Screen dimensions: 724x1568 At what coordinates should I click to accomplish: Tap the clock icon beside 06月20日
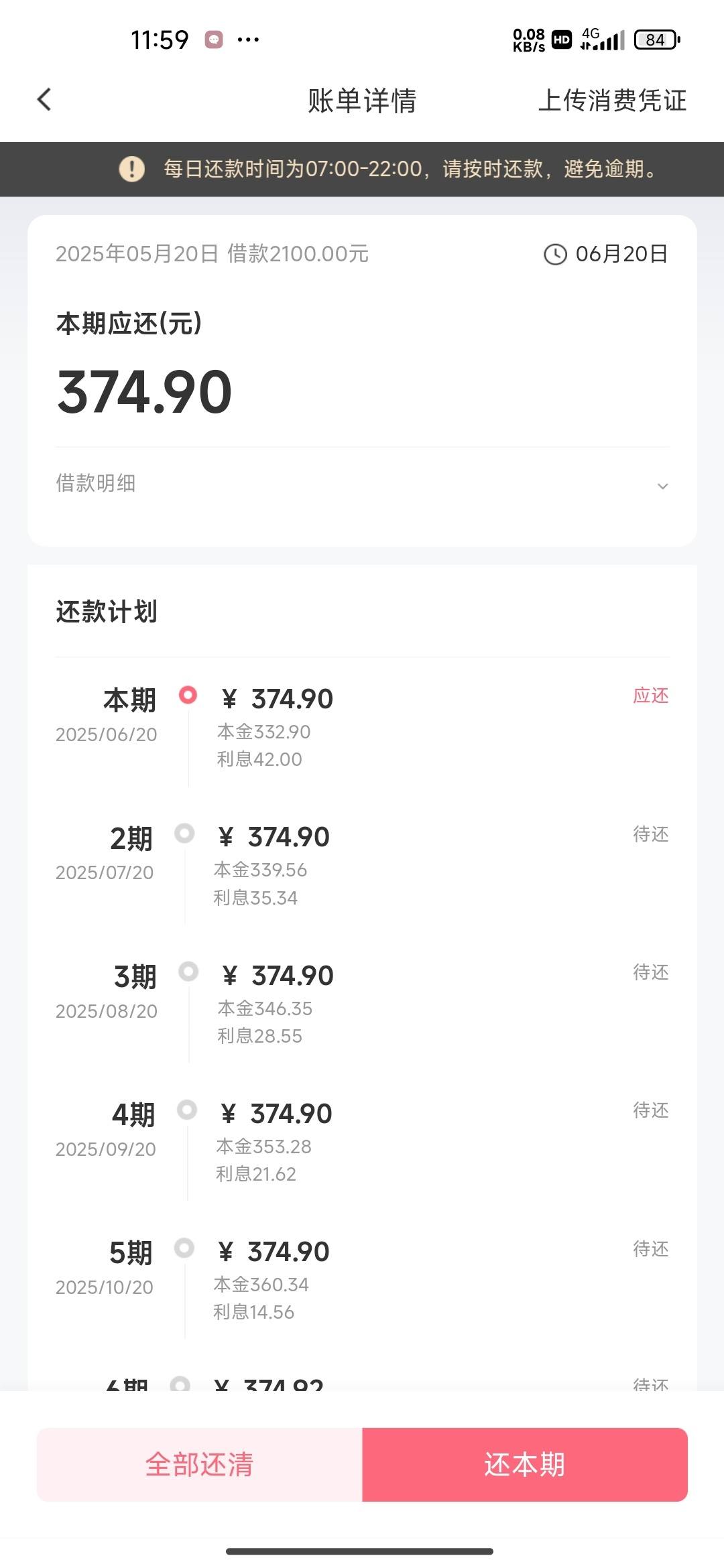click(554, 254)
